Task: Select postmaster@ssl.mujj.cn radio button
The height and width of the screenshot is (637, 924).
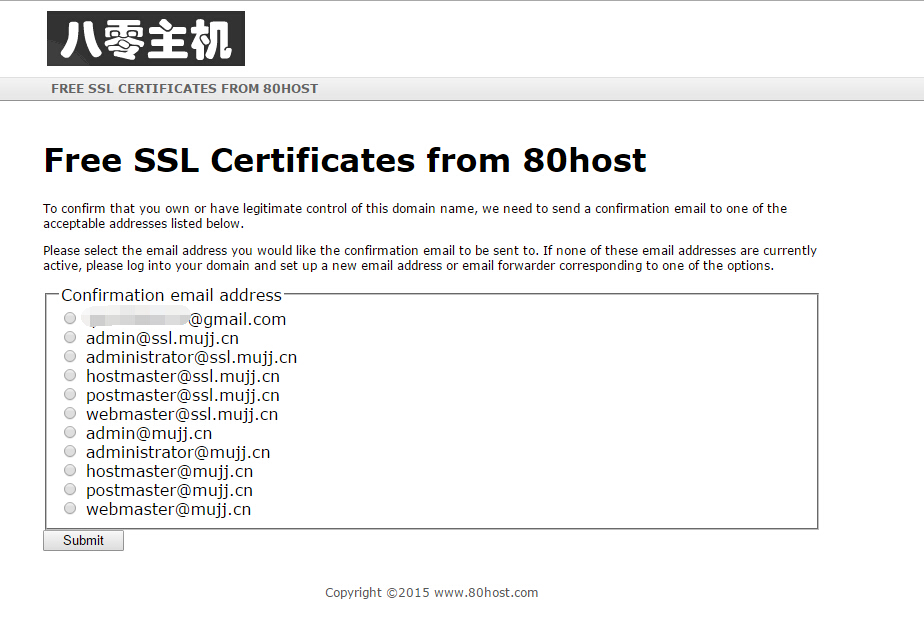Action: click(x=70, y=394)
